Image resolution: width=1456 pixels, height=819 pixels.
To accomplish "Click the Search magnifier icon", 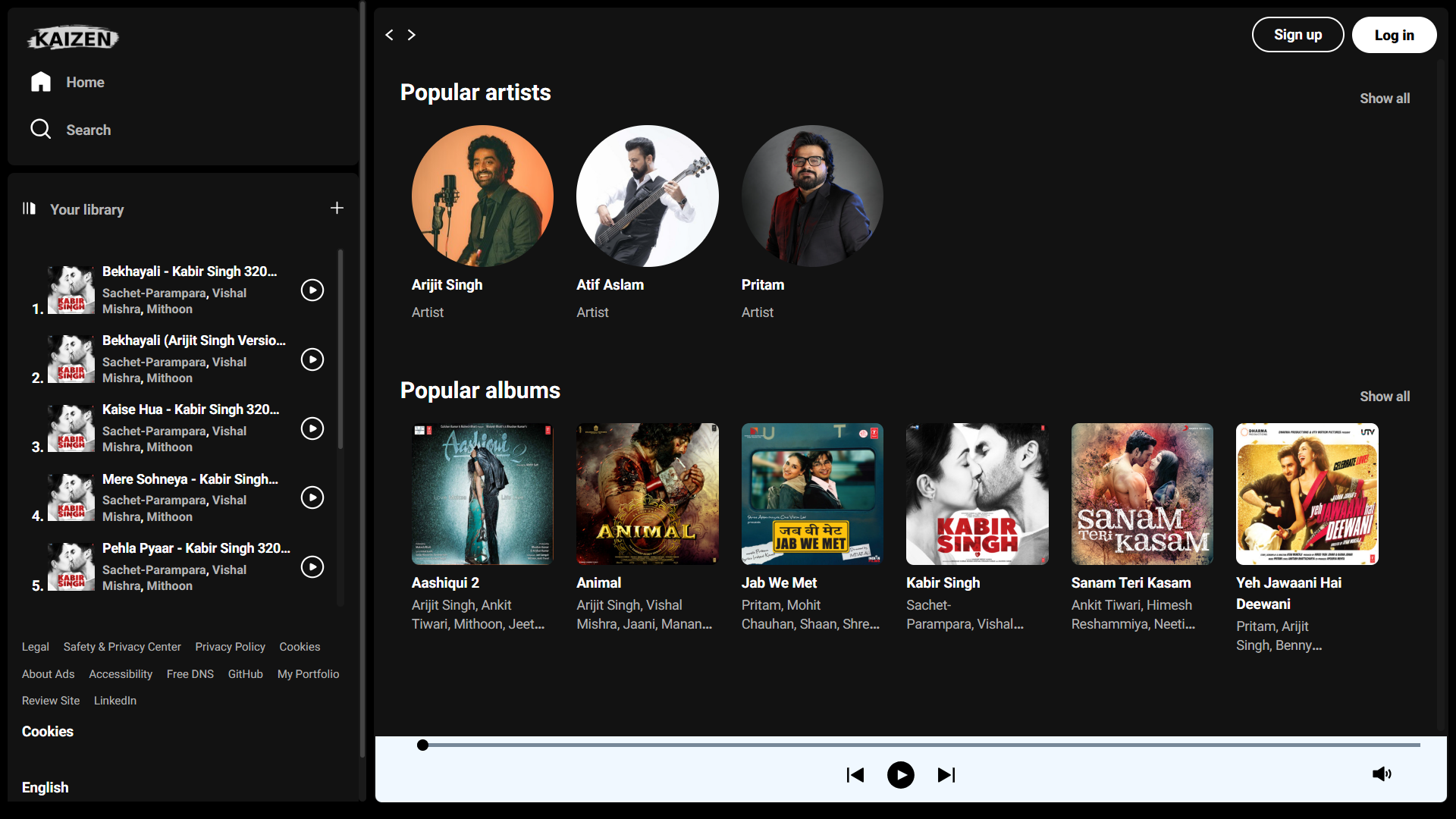I will click(x=41, y=129).
